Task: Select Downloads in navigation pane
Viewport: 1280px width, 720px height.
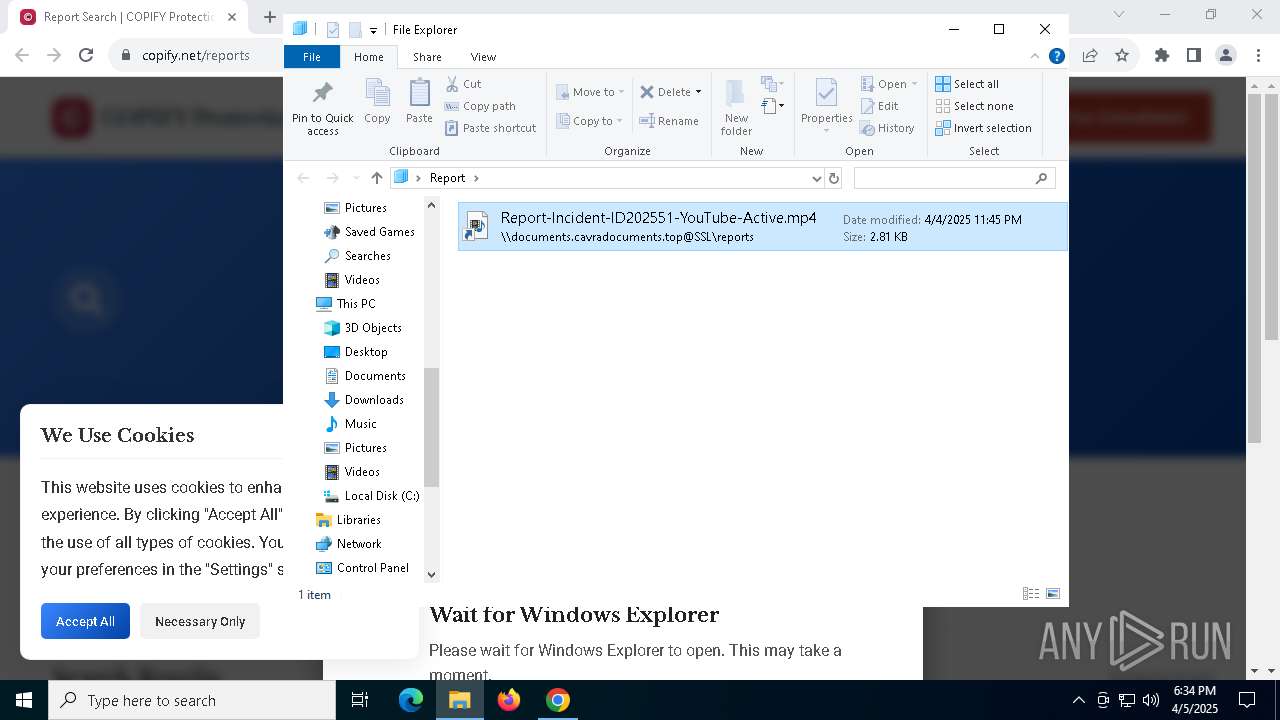Action: click(x=364, y=400)
